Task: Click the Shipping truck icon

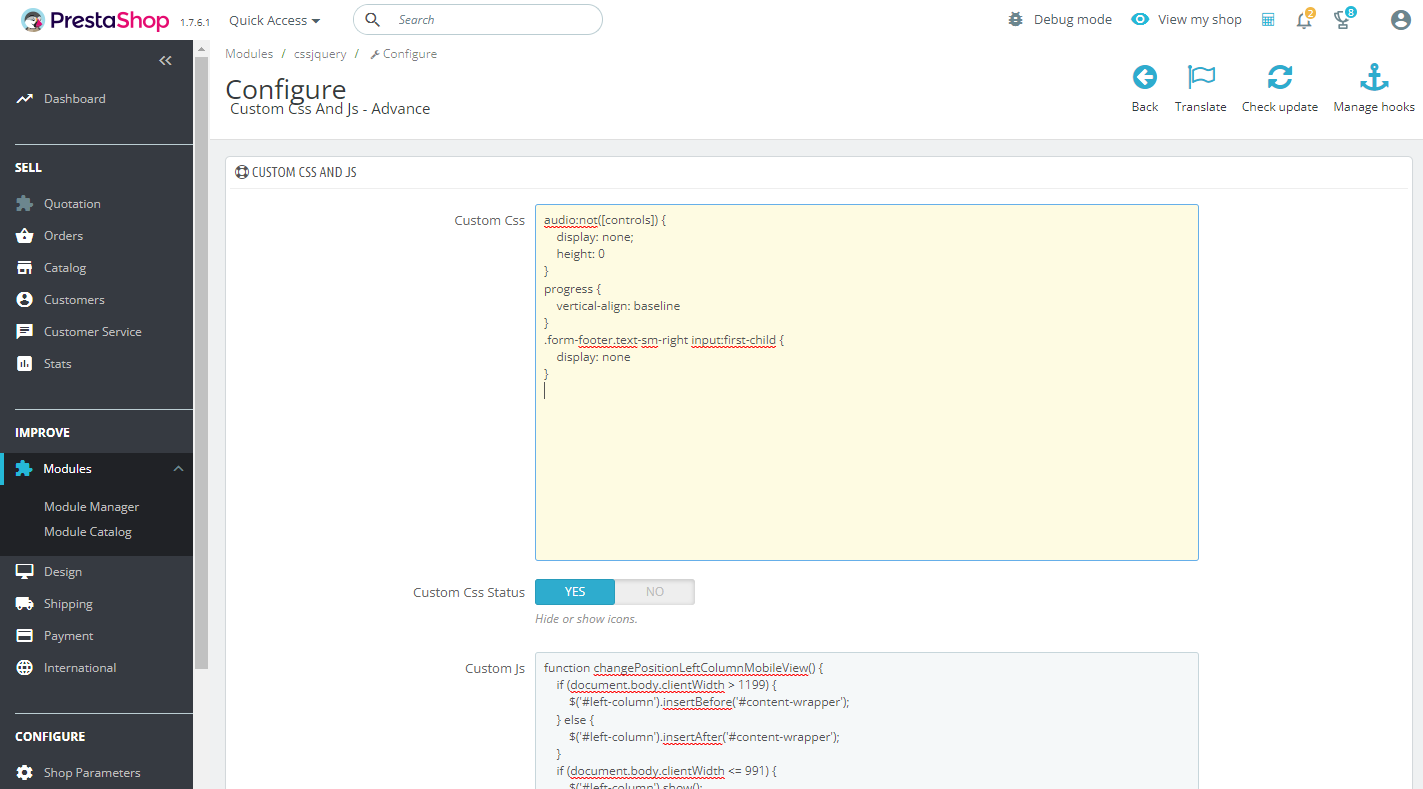Action: pos(25,604)
